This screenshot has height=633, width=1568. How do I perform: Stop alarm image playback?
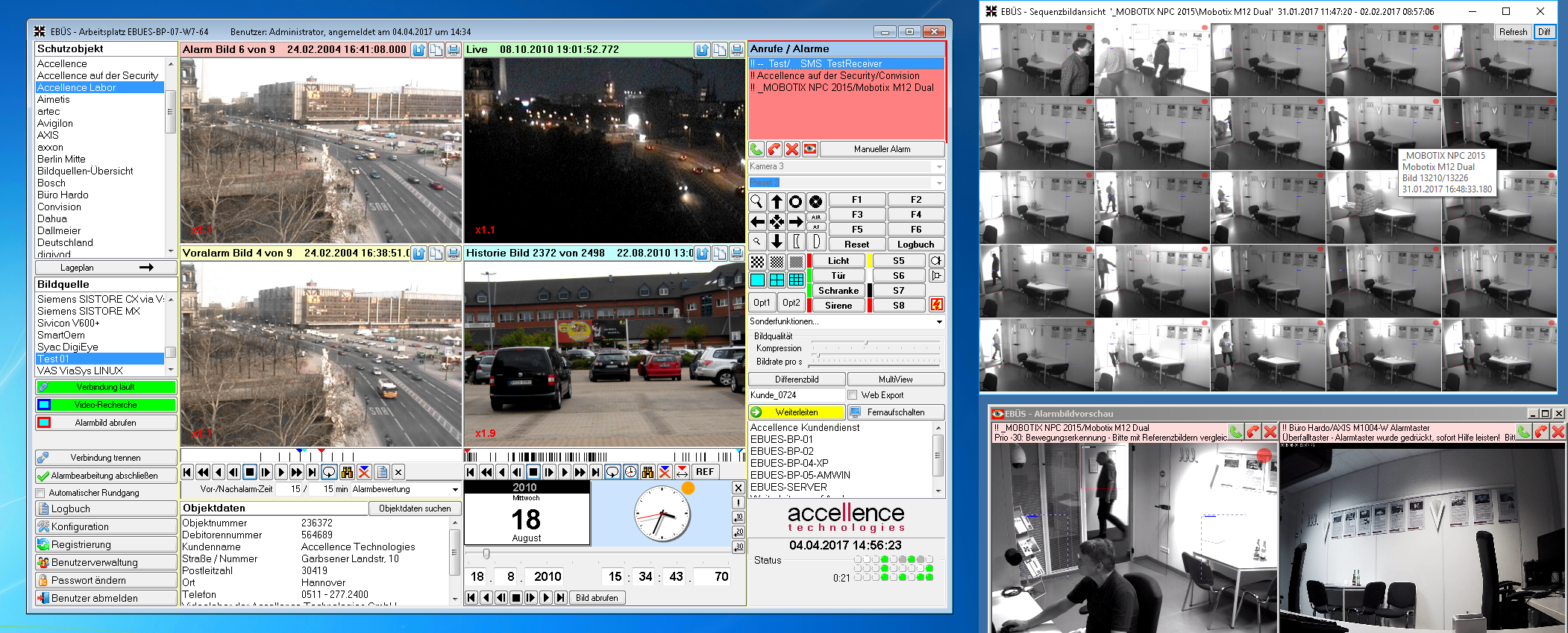(x=250, y=472)
